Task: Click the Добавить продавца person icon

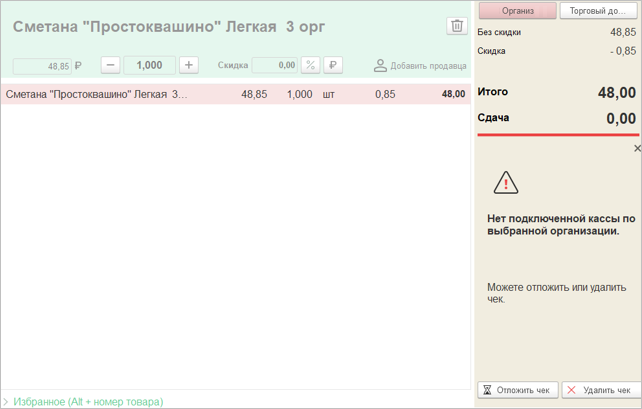Action: tap(380, 66)
